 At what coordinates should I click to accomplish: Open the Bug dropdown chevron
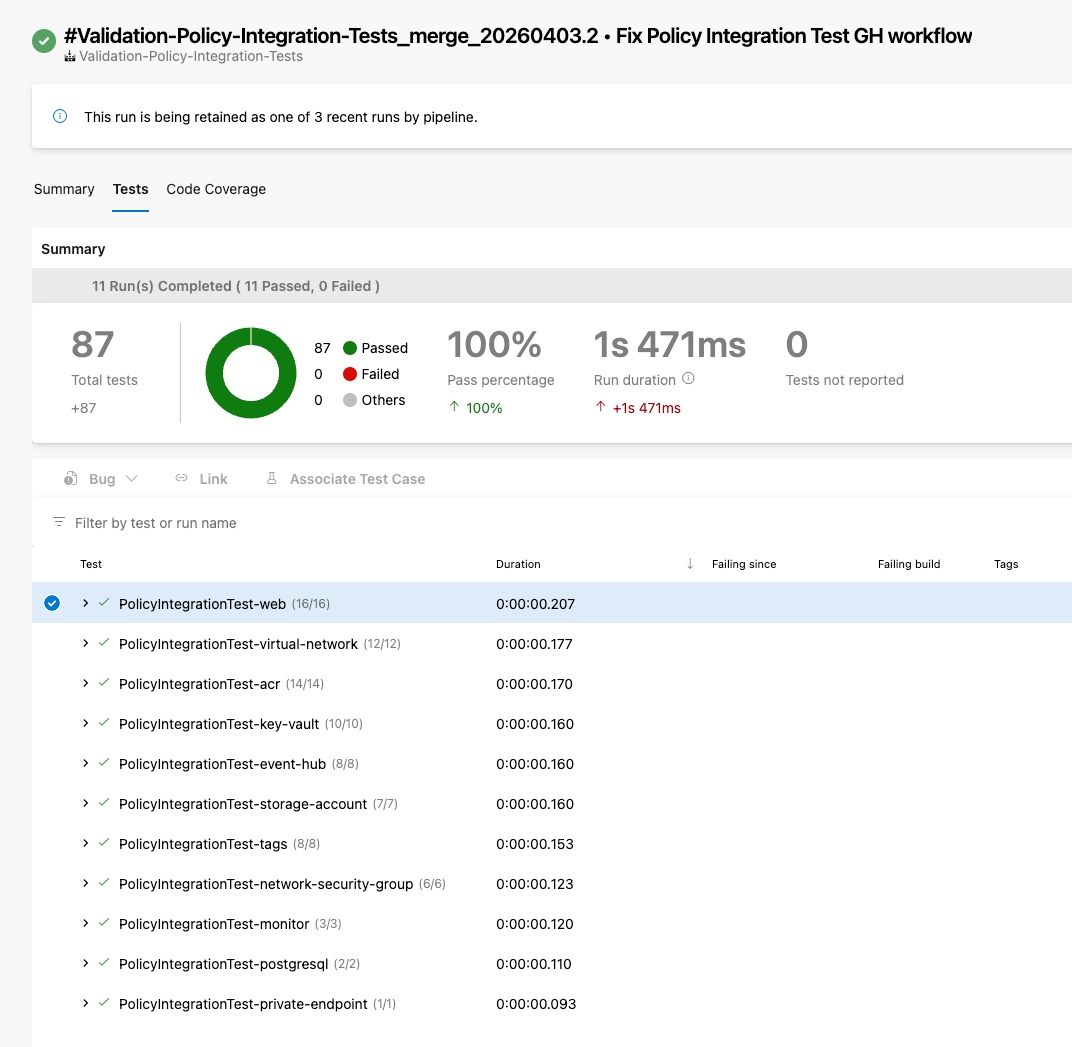132,479
